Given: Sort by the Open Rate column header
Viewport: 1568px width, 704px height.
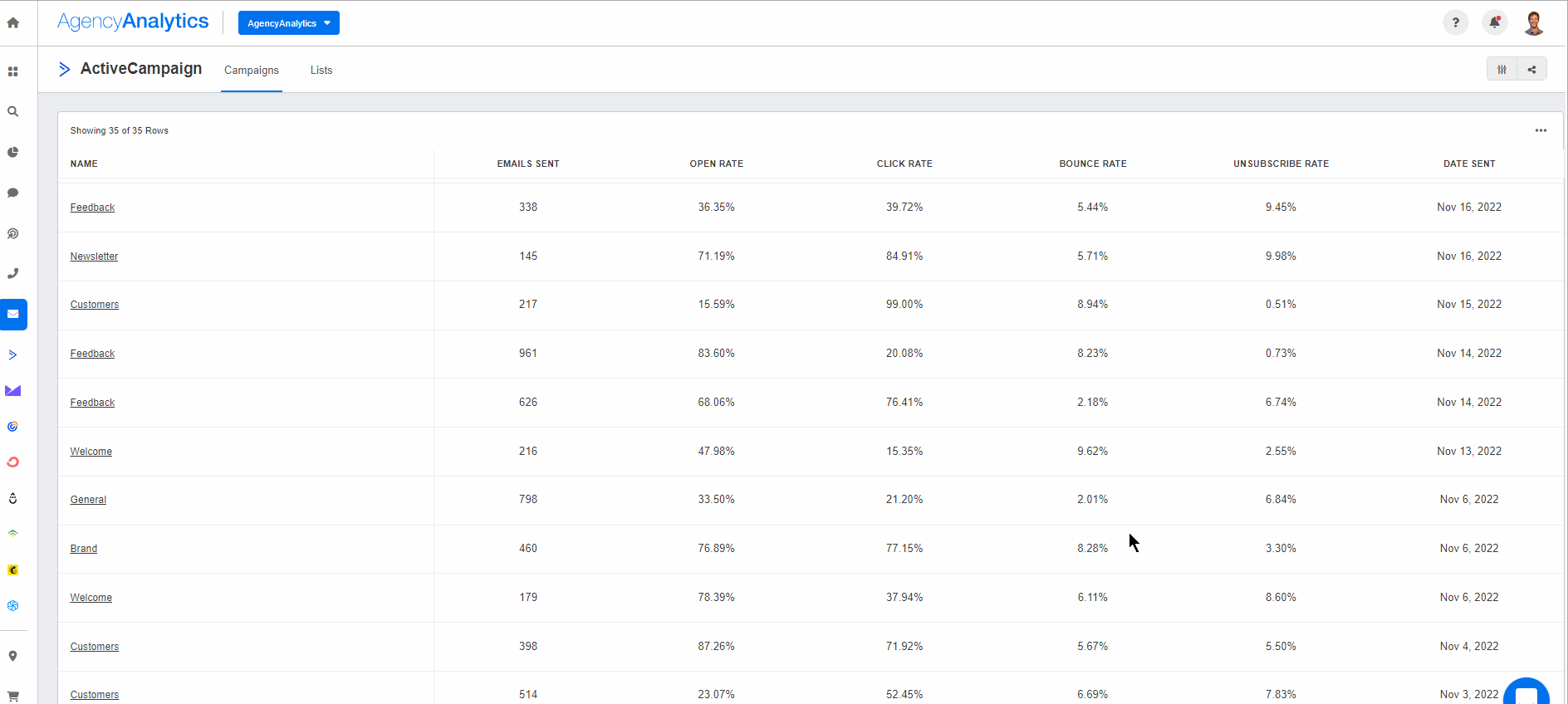Looking at the screenshot, I should (716, 164).
